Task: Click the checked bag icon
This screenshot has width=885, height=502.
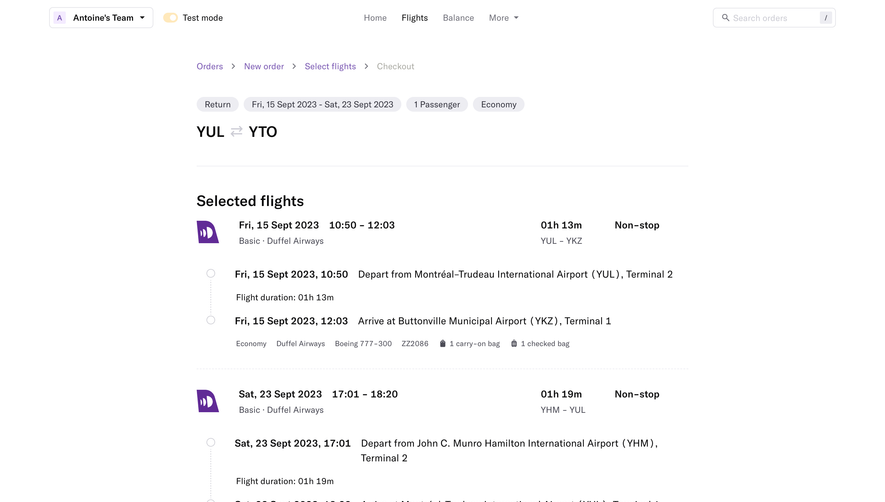Action: [514, 343]
